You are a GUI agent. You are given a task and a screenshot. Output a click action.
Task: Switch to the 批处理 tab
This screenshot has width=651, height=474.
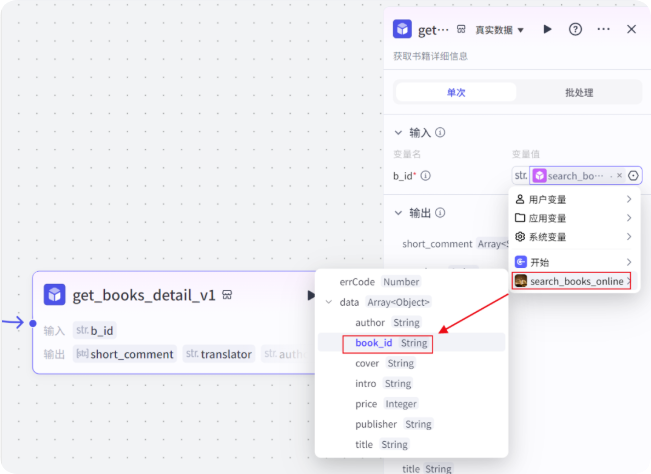(579, 92)
